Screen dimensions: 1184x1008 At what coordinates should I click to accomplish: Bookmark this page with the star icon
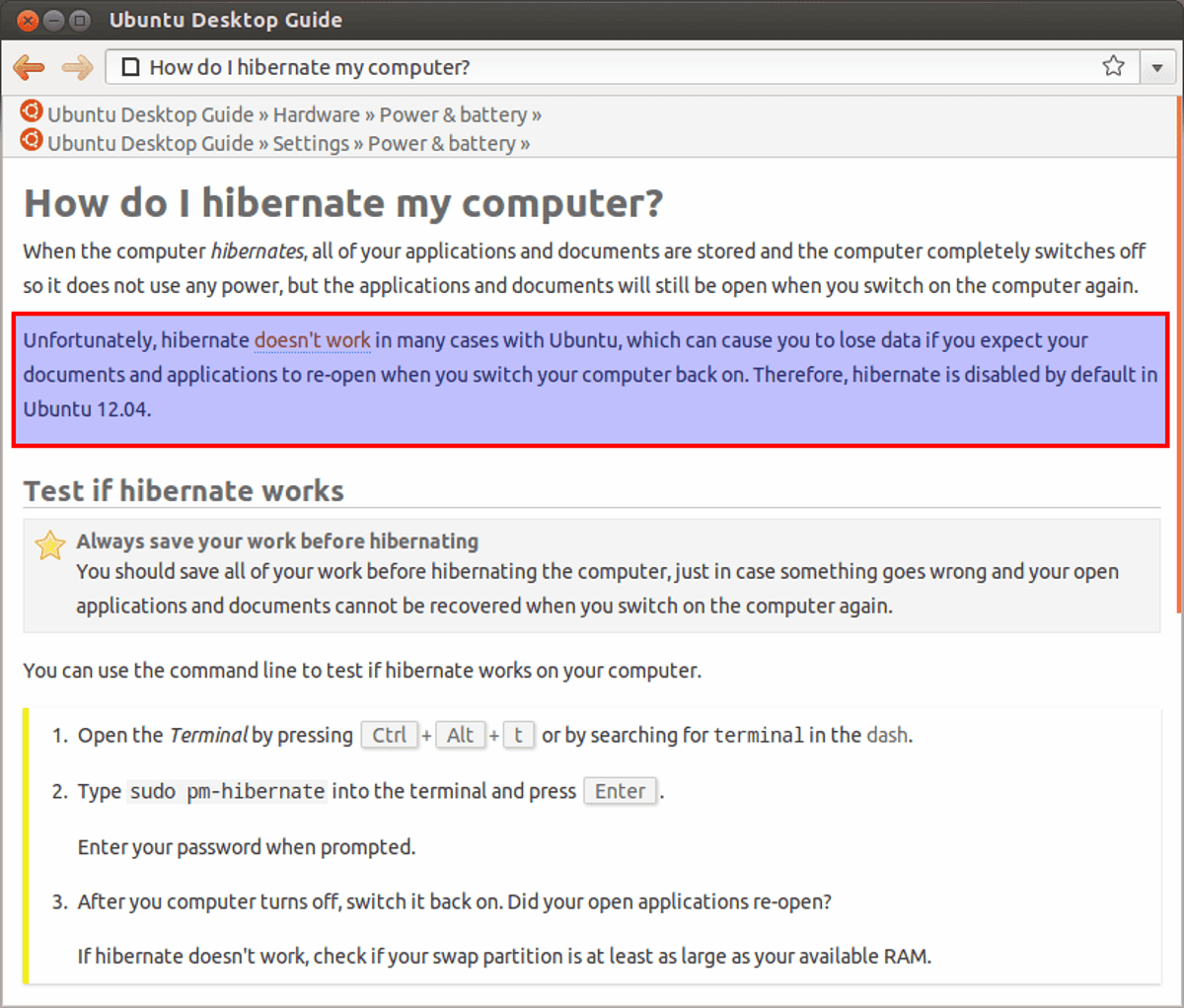[x=1113, y=66]
